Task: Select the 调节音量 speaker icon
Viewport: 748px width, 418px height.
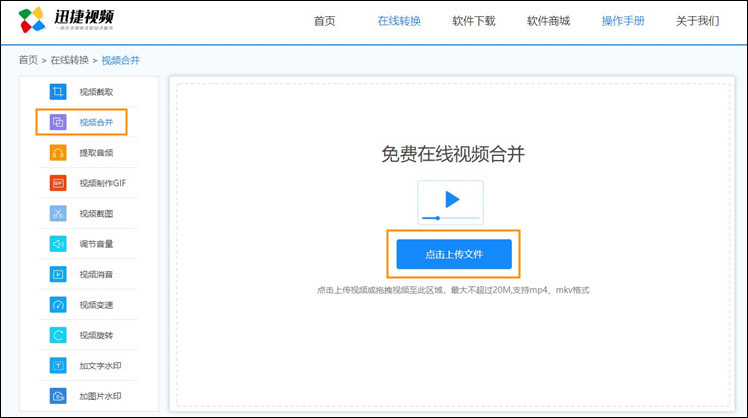Action: (58, 244)
